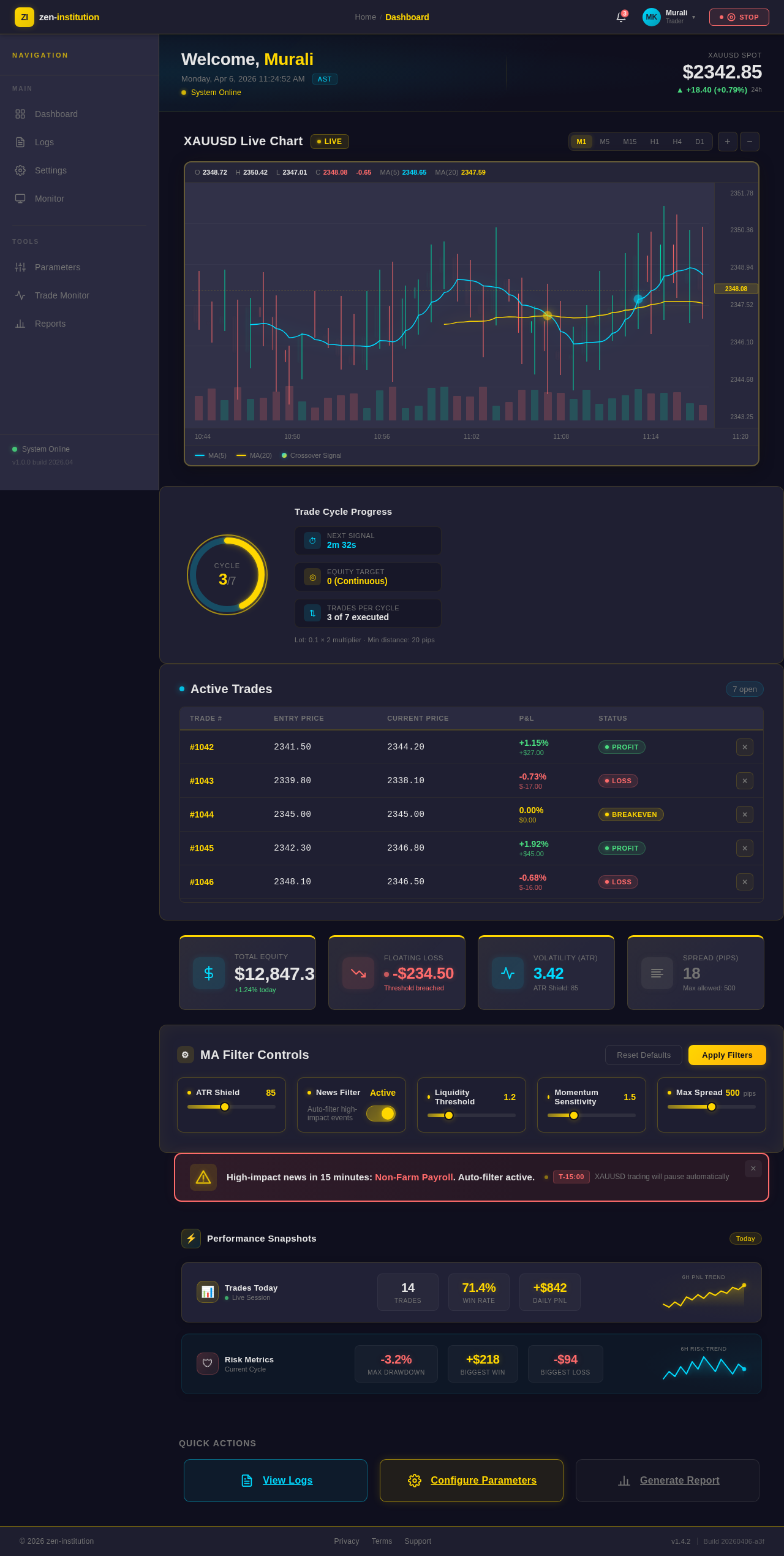The height and width of the screenshot is (1556, 784).
Task: Adjust the Momentum Sensitivity slider
Action: (x=592, y=1115)
